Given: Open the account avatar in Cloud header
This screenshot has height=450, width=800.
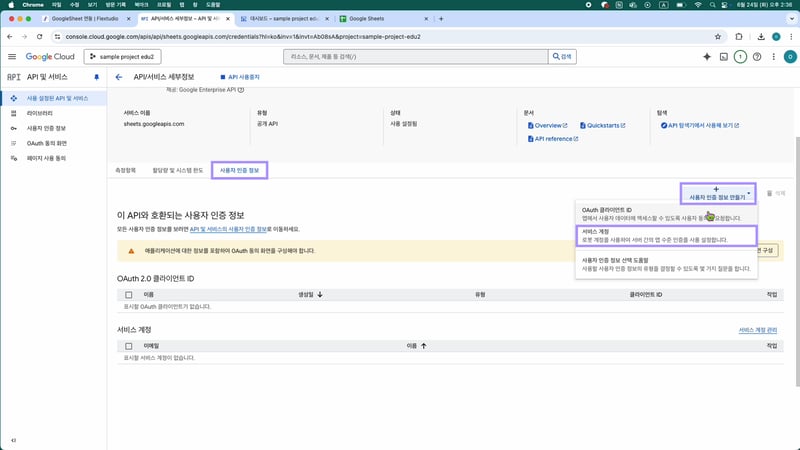Looking at the screenshot, I should coord(790,57).
